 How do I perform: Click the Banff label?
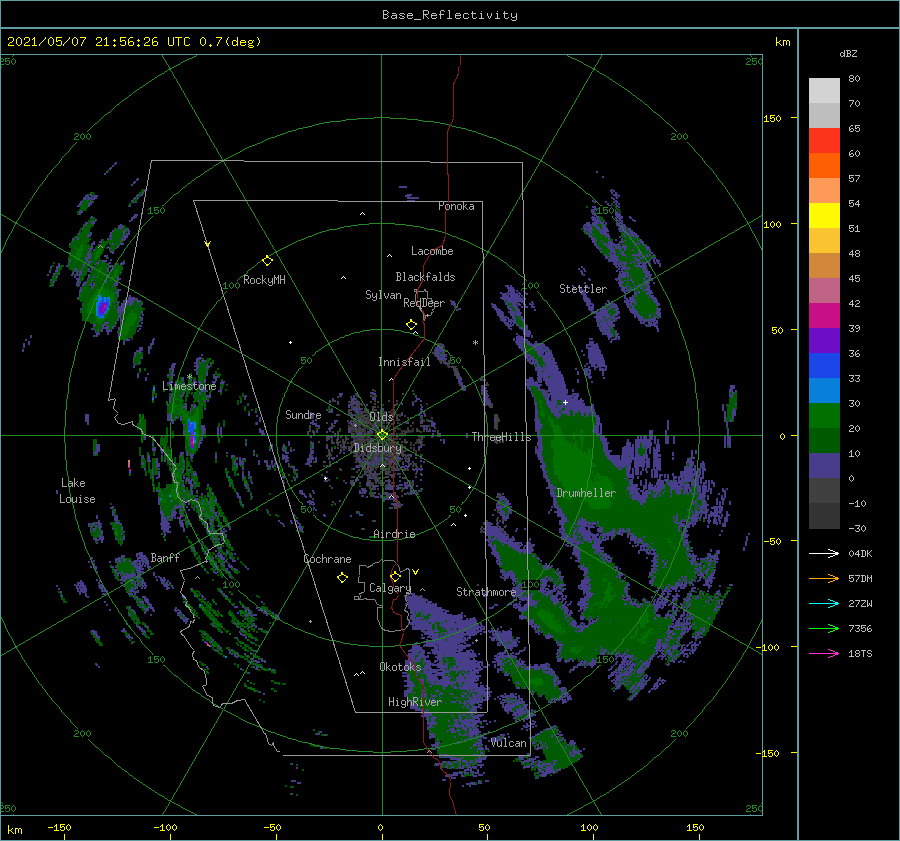[165, 557]
